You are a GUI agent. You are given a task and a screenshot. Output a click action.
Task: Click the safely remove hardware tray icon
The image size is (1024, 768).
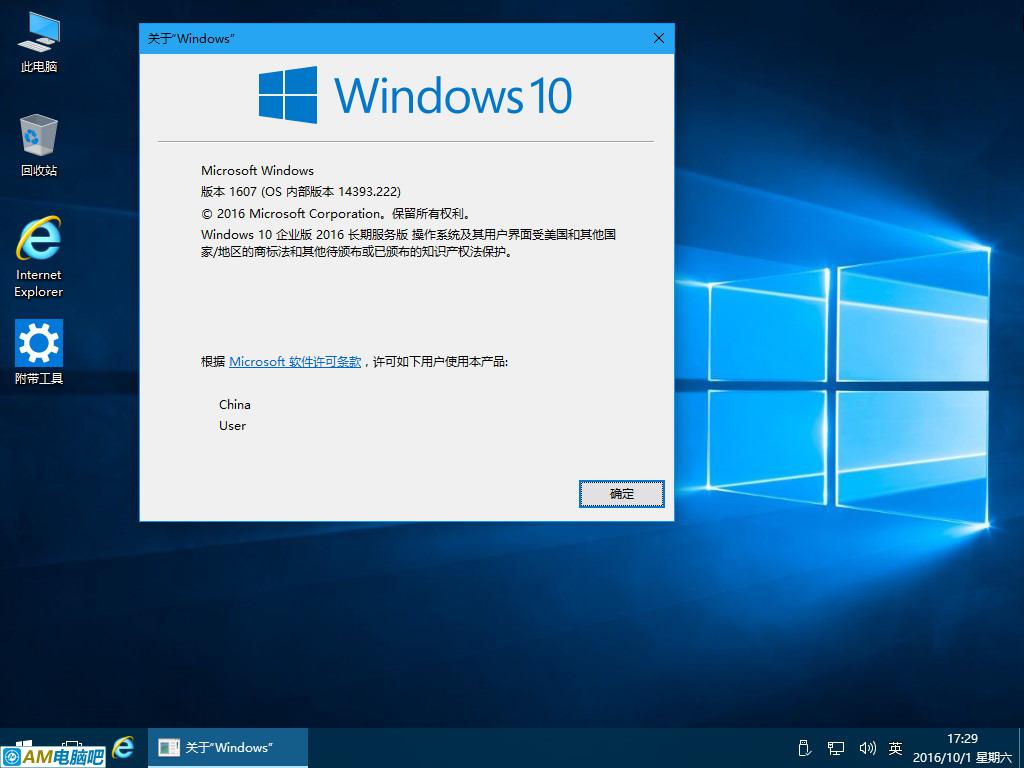point(805,748)
